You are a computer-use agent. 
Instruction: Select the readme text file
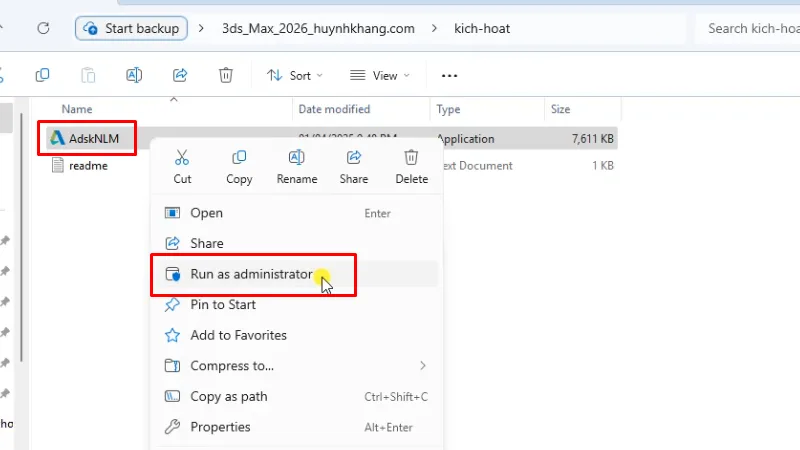(x=89, y=166)
